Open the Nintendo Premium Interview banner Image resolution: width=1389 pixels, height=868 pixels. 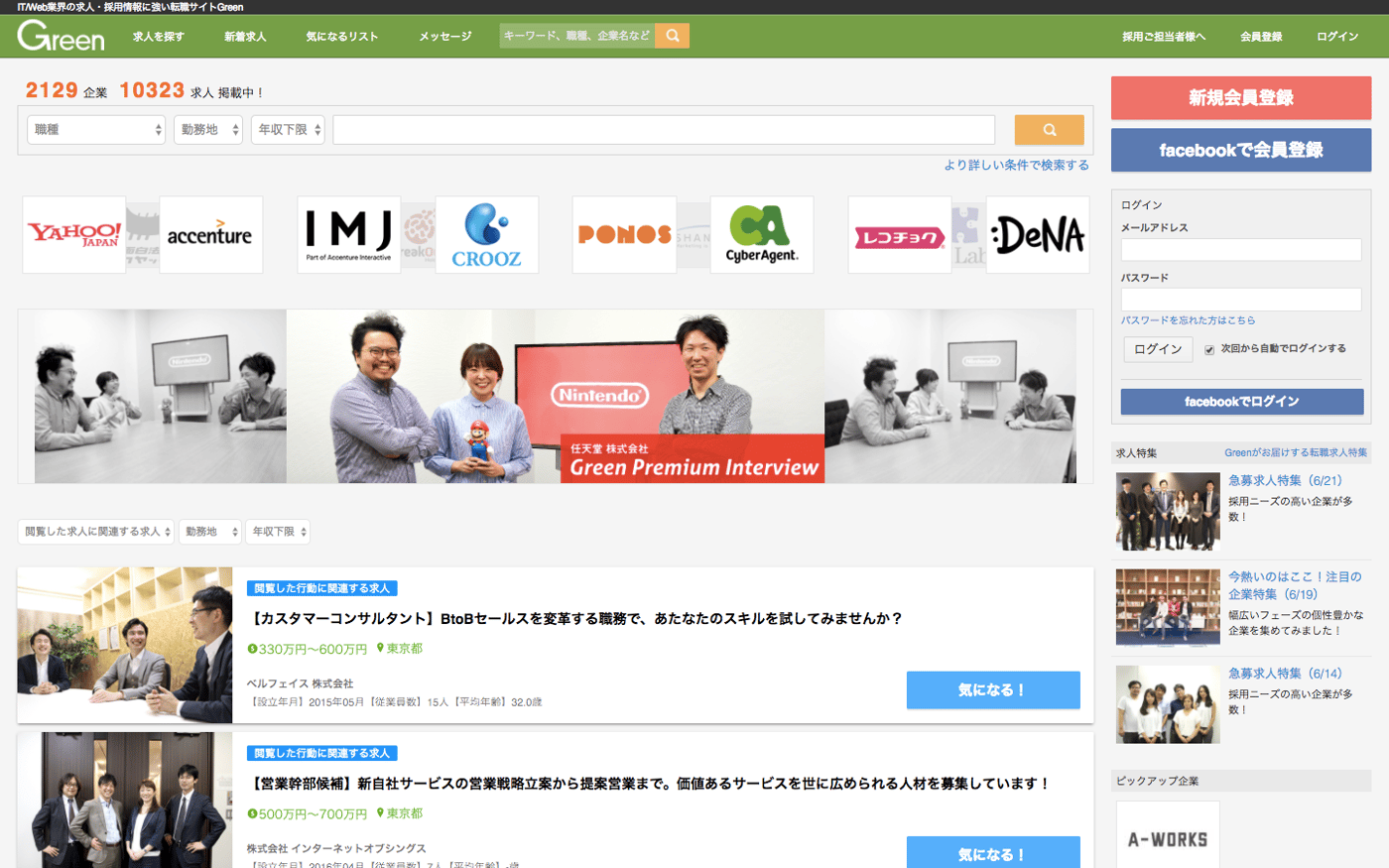(556, 397)
